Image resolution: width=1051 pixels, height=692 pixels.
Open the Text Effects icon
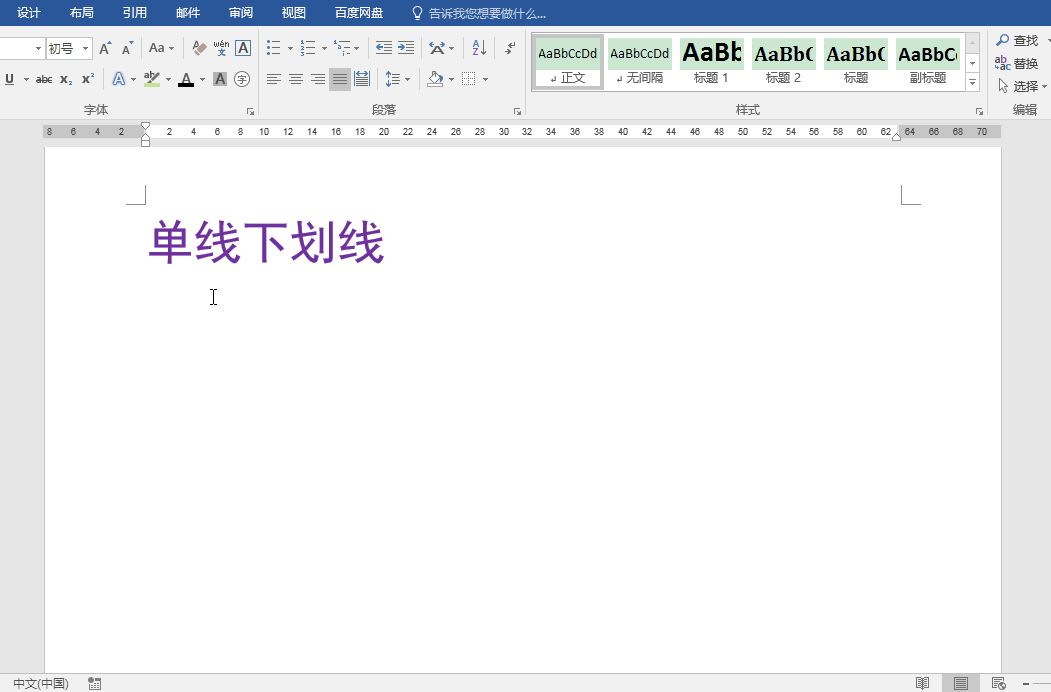pyautogui.click(x=120, y=79)
